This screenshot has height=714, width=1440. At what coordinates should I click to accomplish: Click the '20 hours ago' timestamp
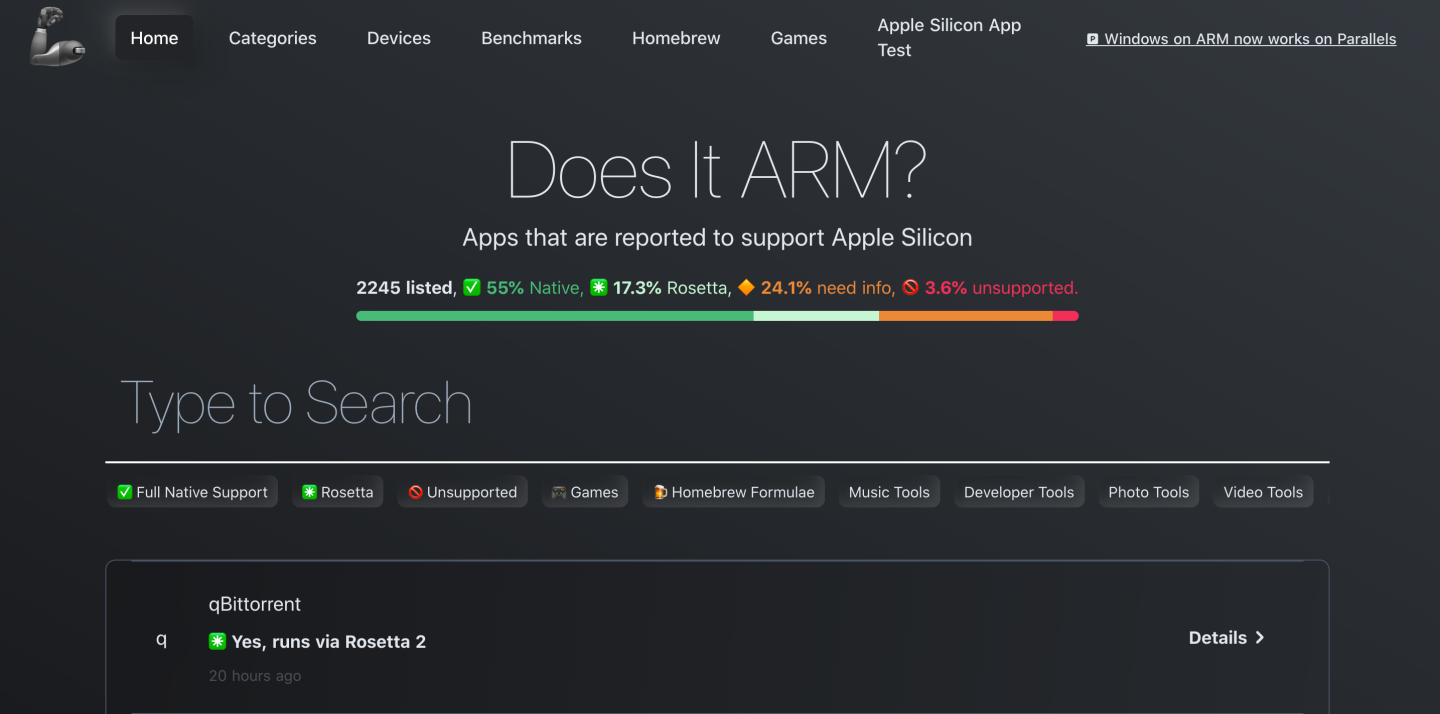(255, 676)
